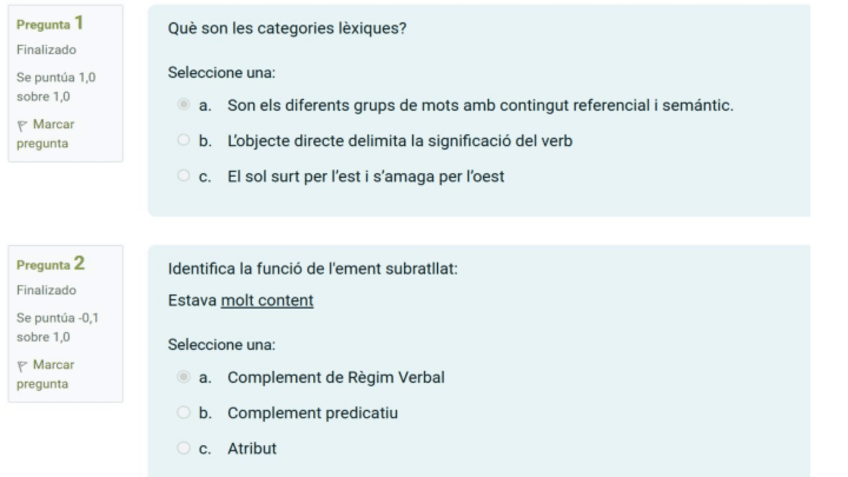Click the flag icon in Pregunta 2 box
848x477 pixels.
(24, 365)
